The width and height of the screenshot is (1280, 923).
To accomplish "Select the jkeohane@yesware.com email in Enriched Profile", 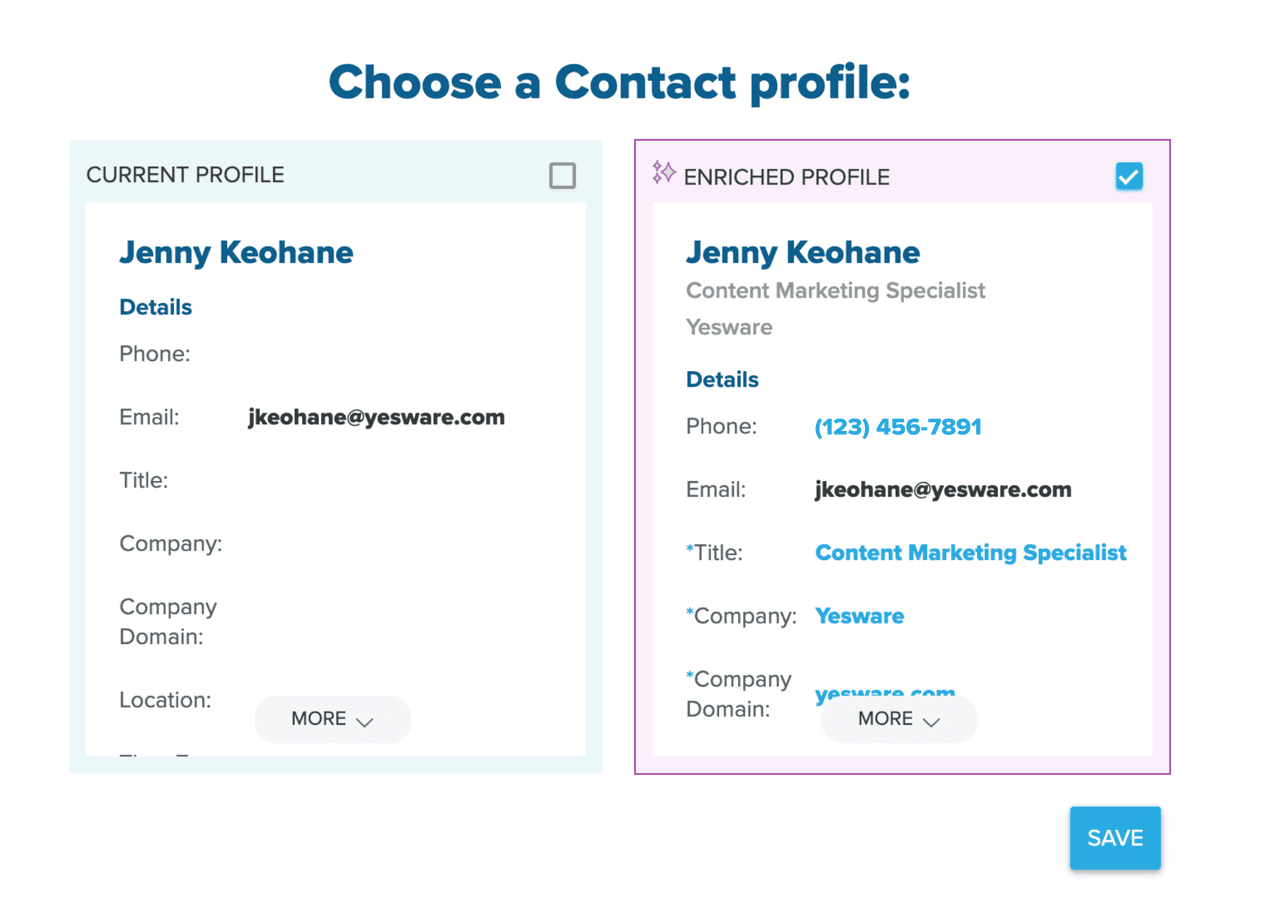I will tap(943, 490).
